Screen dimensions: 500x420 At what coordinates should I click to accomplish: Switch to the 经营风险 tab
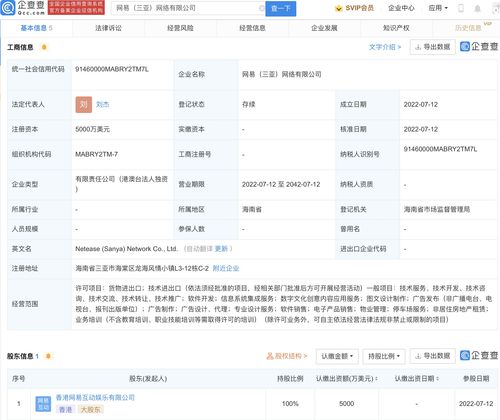coord(180,28)
